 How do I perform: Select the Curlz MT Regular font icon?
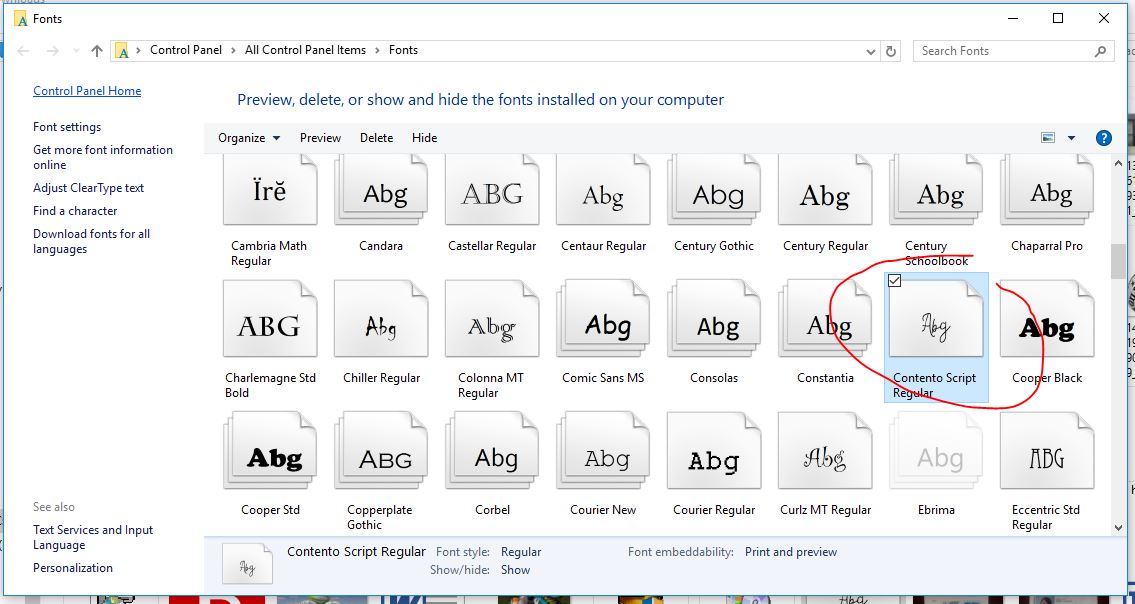825,451
